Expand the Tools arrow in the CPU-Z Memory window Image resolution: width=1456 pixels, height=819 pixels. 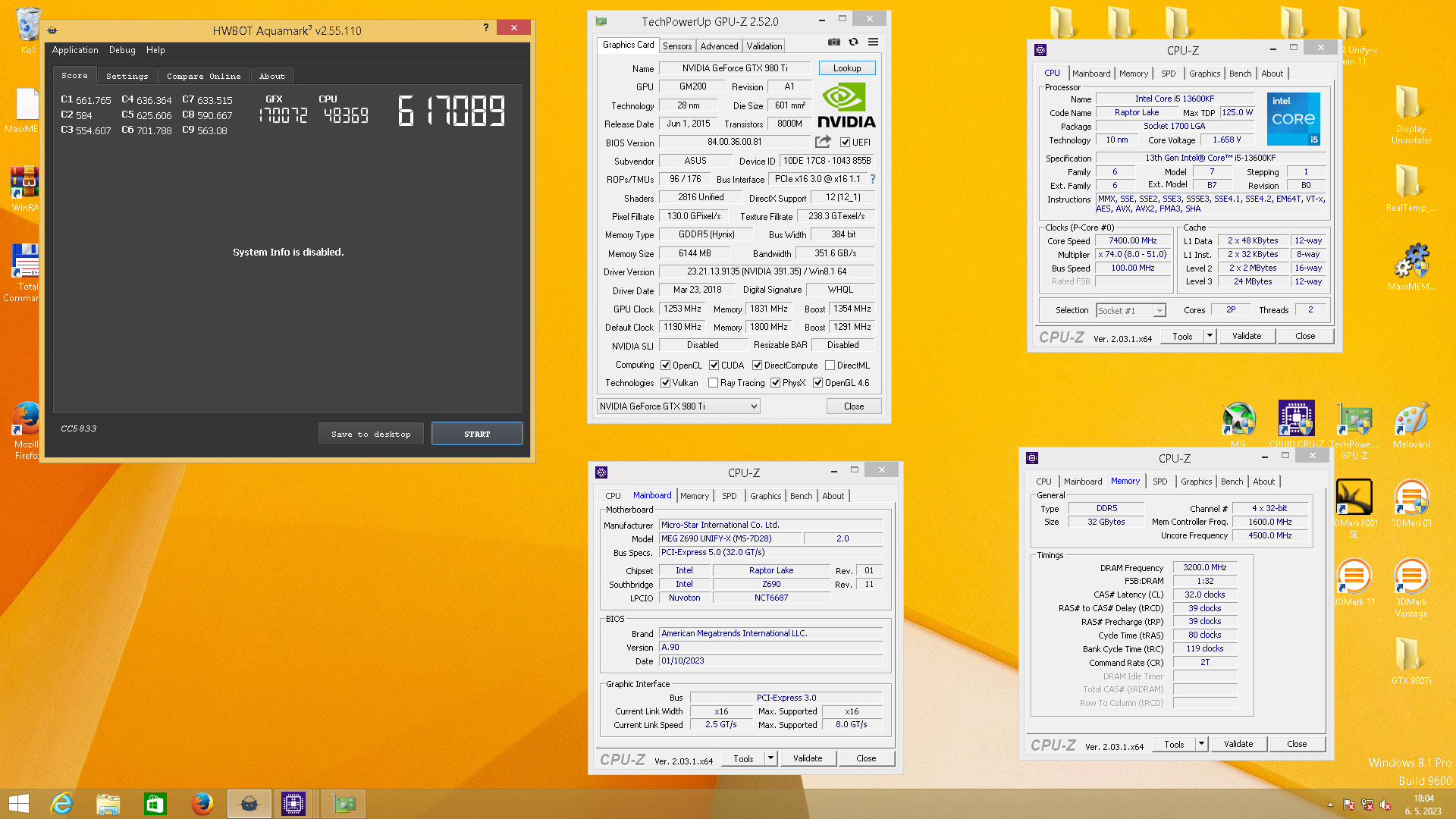tap(1201, 744)
